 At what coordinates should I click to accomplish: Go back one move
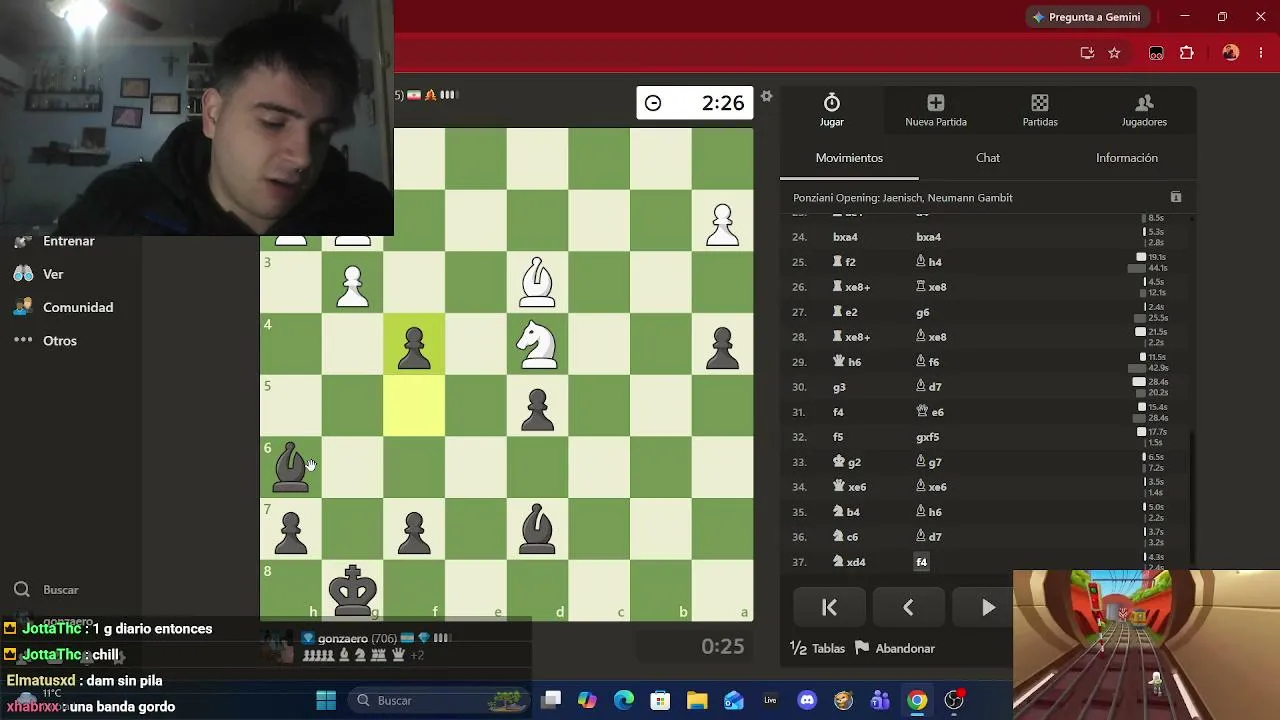[x=908, y=607]
